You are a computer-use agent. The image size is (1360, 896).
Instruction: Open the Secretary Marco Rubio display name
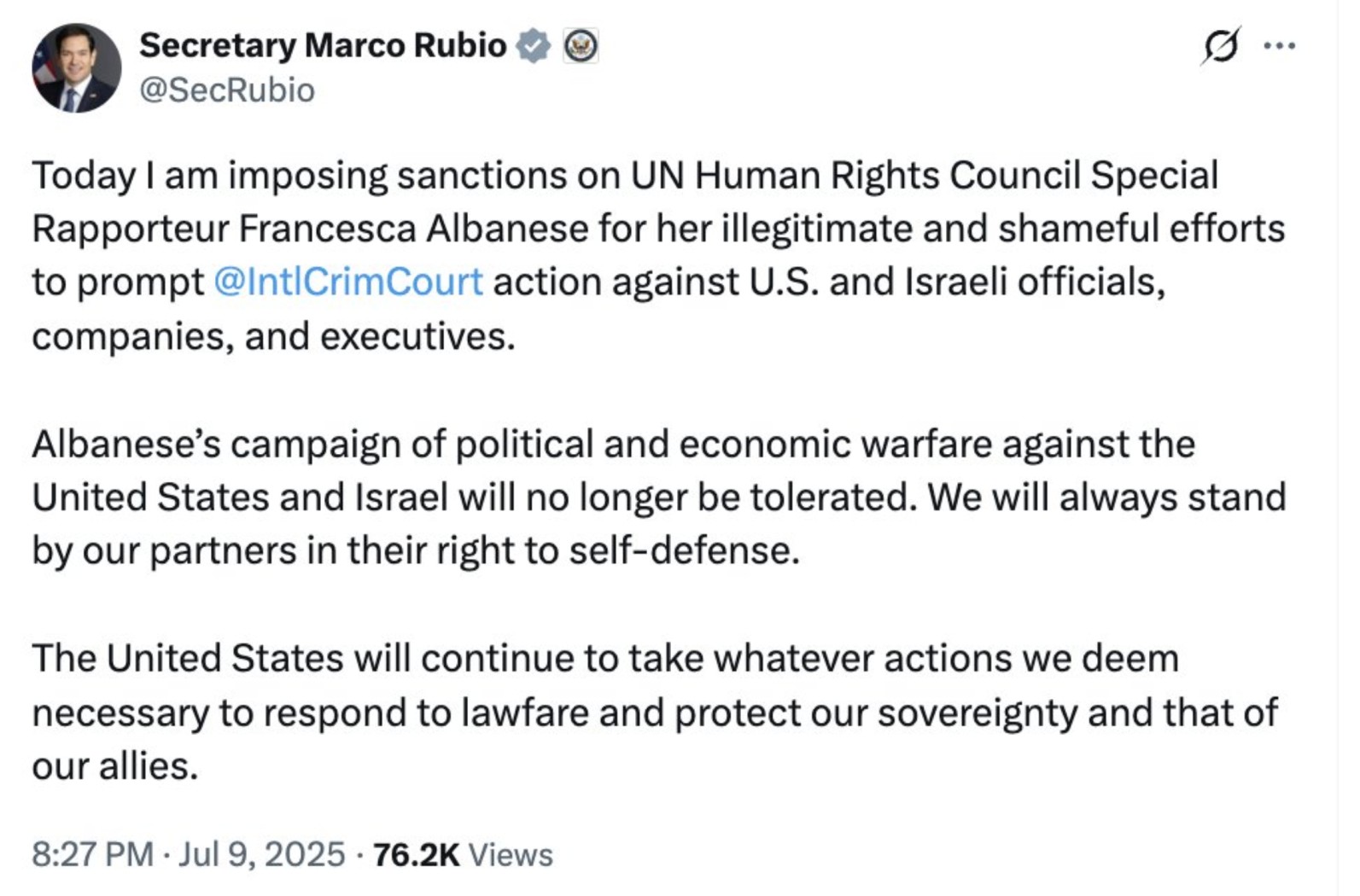[323, 45]
